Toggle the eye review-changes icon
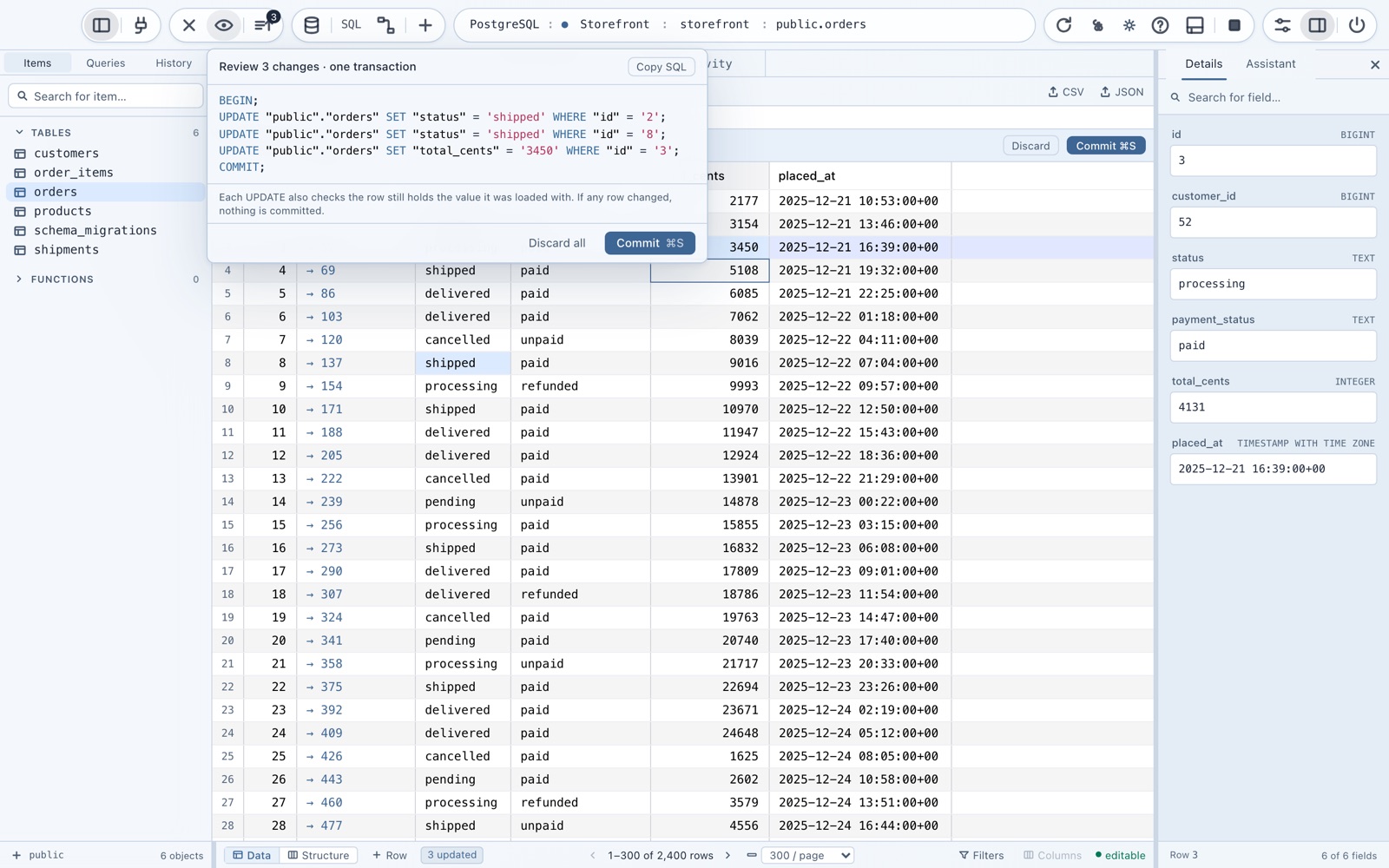This screenshot has width=1389, height=868. pos(224,25)
